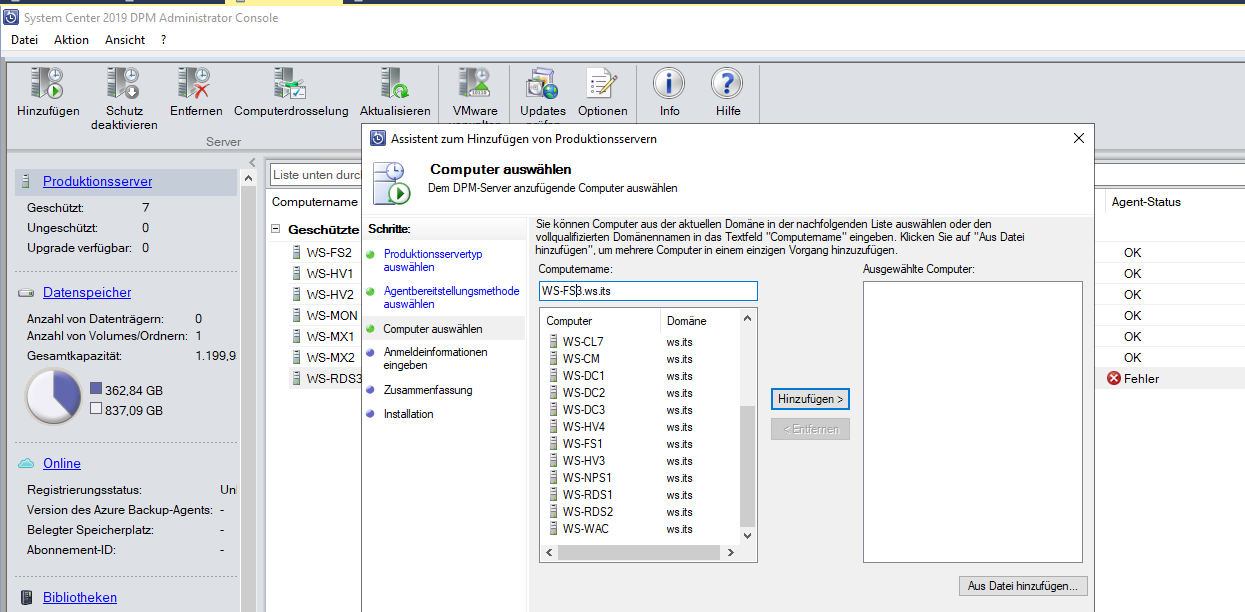This screenshot has width=1245, height=612.
Task: Click server icon next to WS-WAC
Action: tap(555, 529)
